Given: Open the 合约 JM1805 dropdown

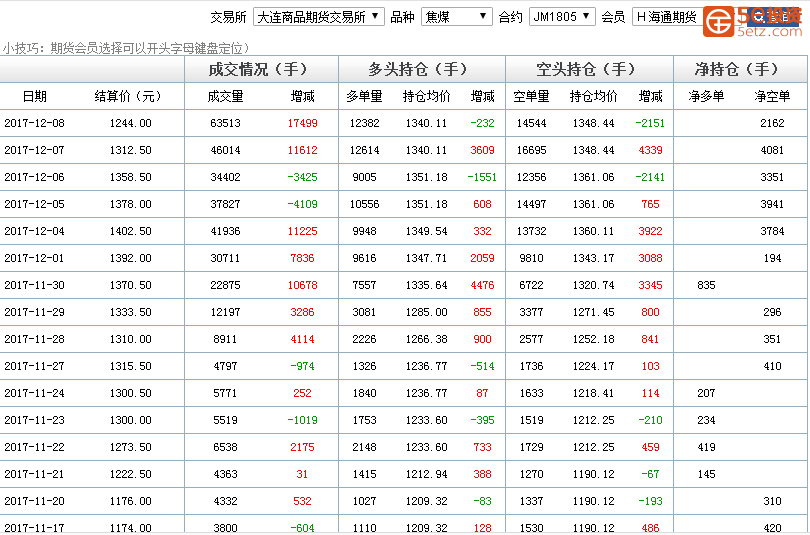Looking at the screenshot, I should (562, 17).
